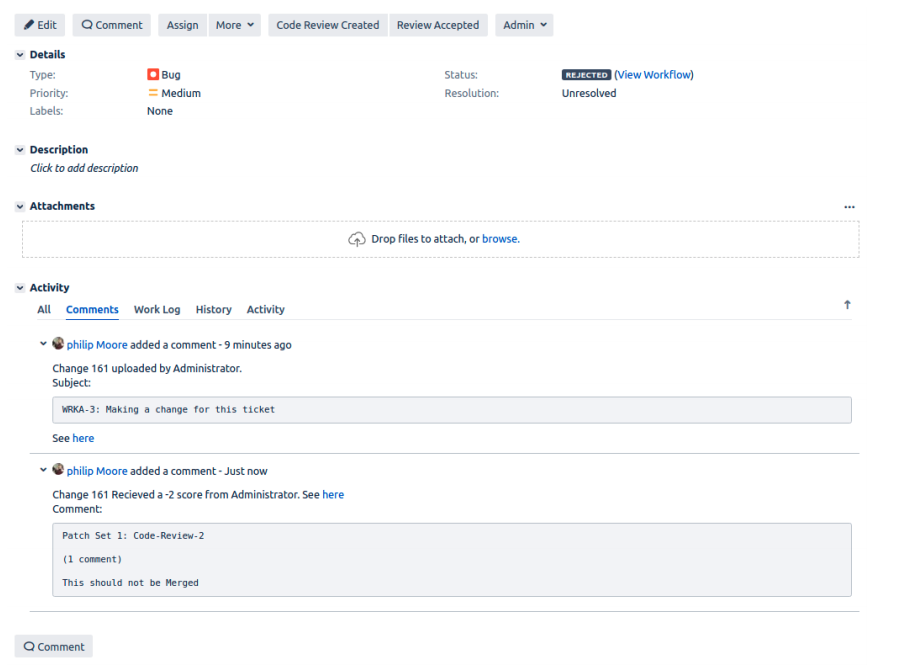Click the Bug type icon
This screenshot has width=900, height=669.
point(154,74)
